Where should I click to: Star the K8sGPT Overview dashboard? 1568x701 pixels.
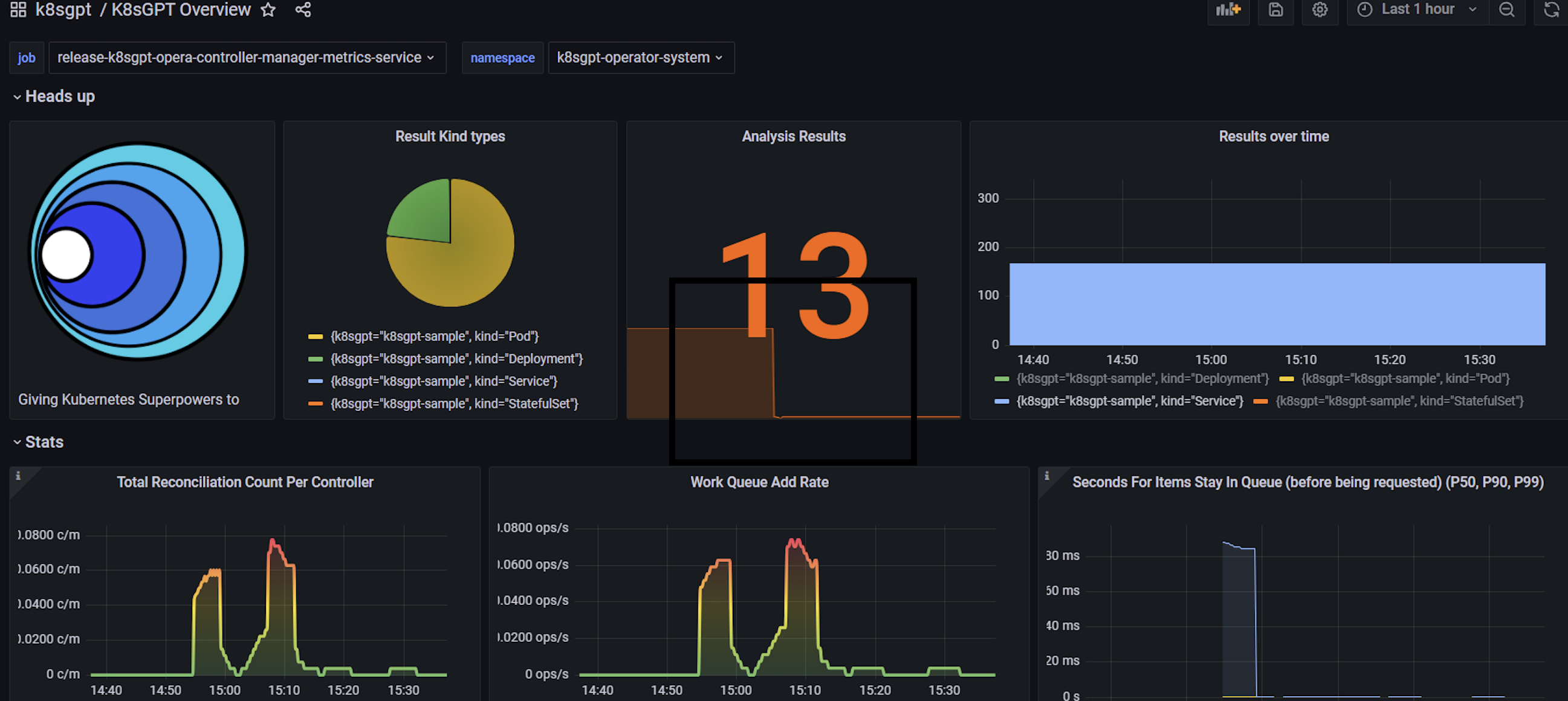(268, 10)
